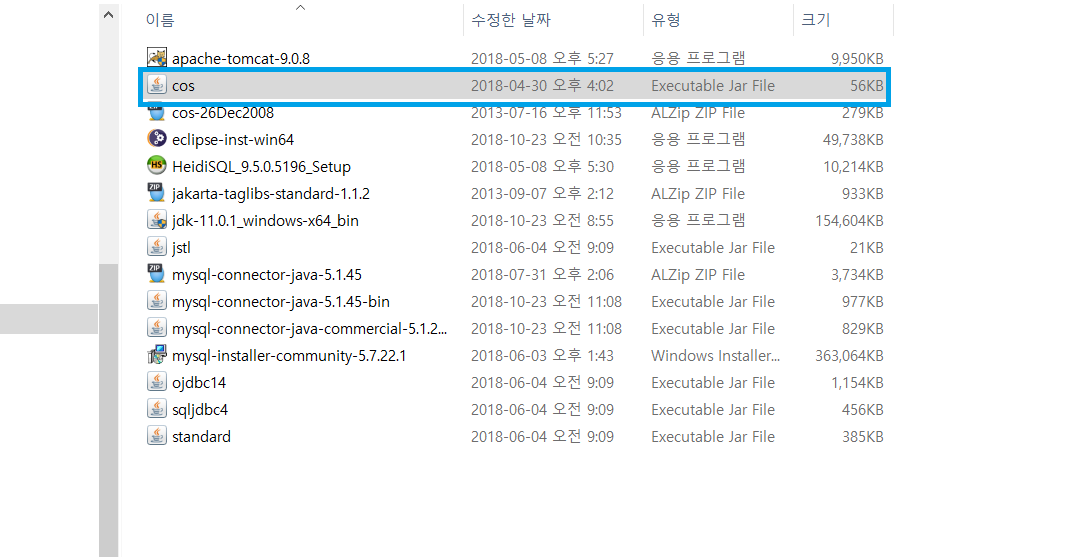1076x557 pixels.
Task: Click the mysql-installer-community-5.7.22.1 icon
Action: click(x=156, y=355)
